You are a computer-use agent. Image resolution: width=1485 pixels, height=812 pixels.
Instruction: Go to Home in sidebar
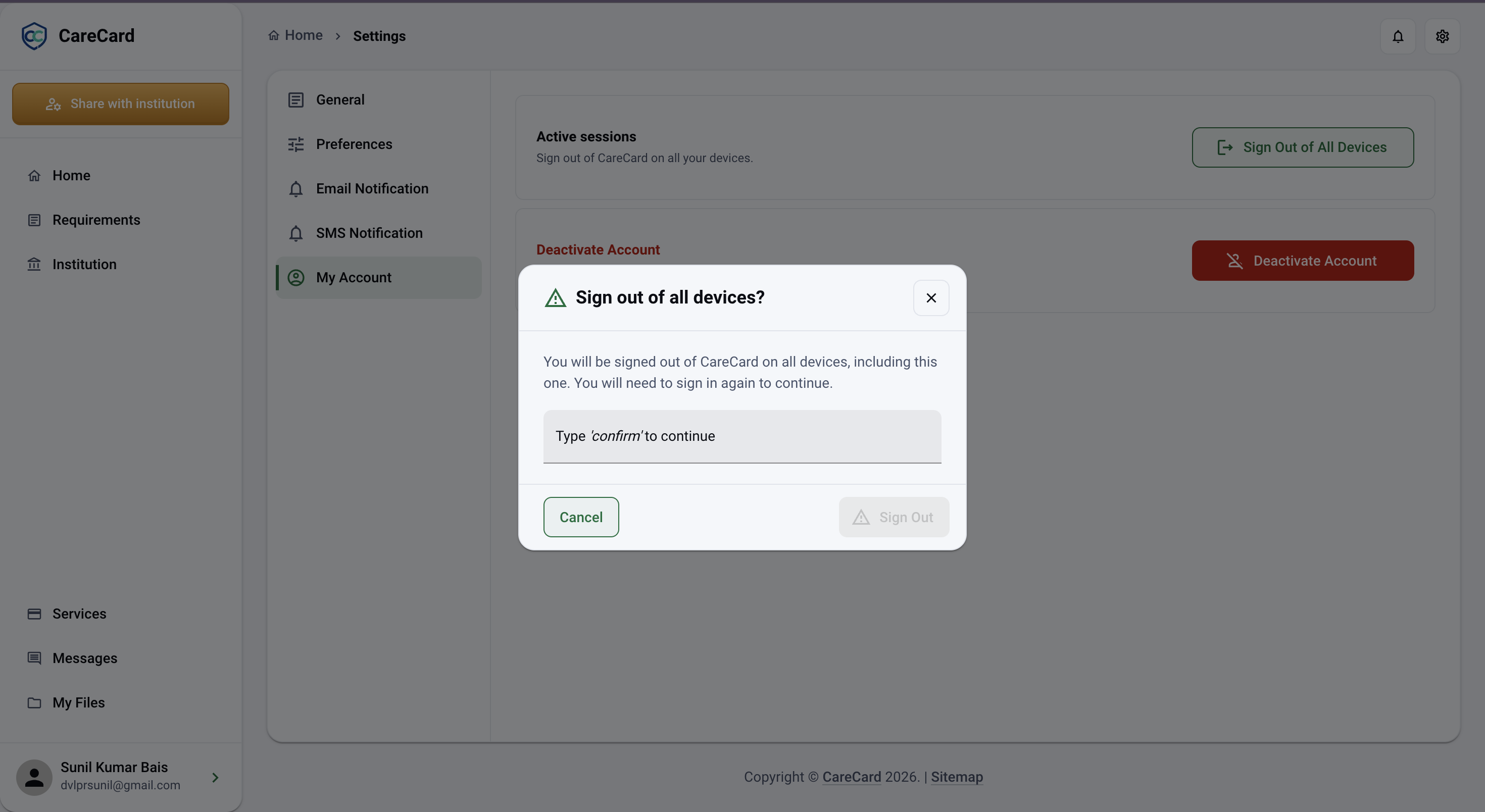click(121, 175)
